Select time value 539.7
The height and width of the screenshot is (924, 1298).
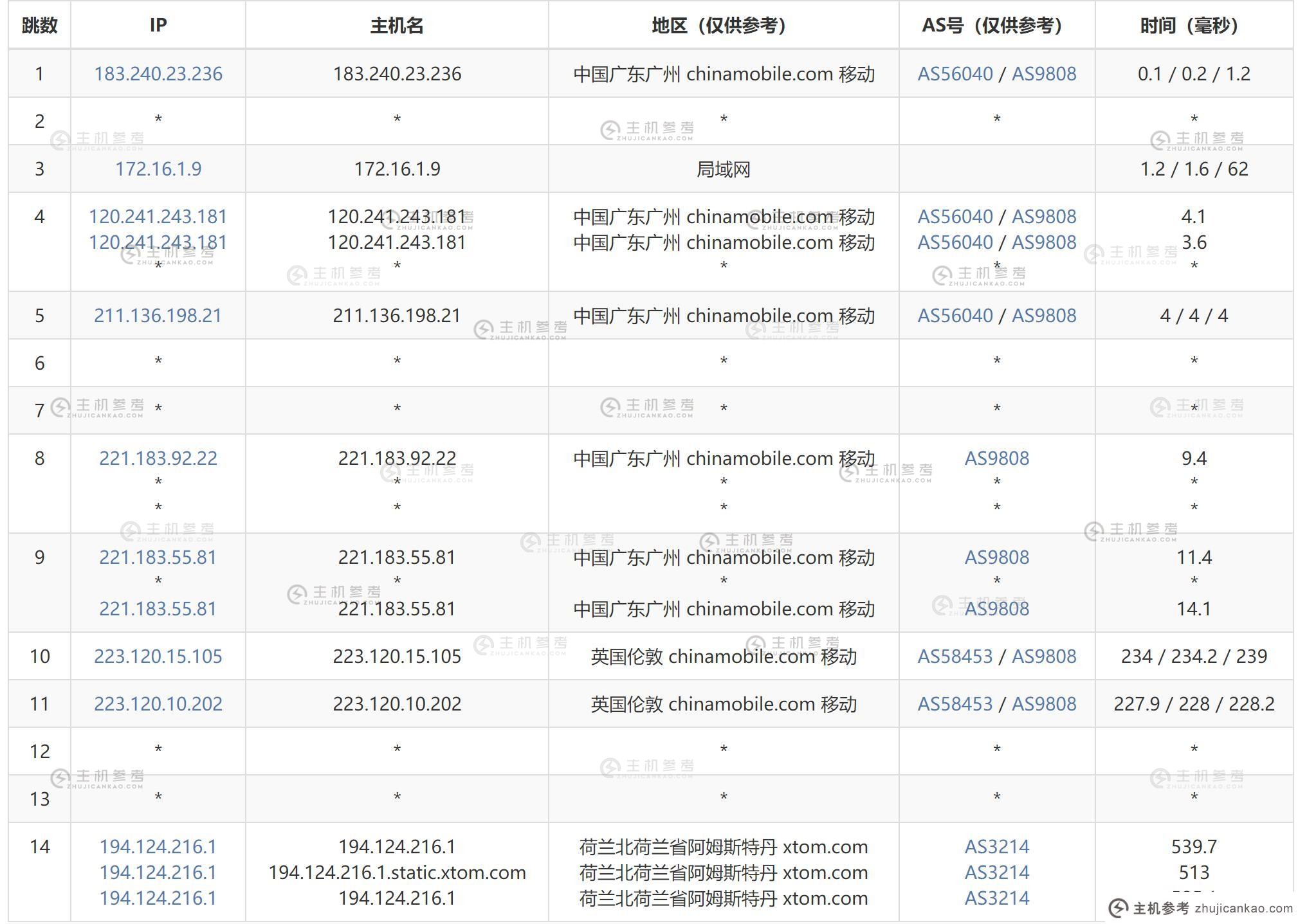point(1194,847)
